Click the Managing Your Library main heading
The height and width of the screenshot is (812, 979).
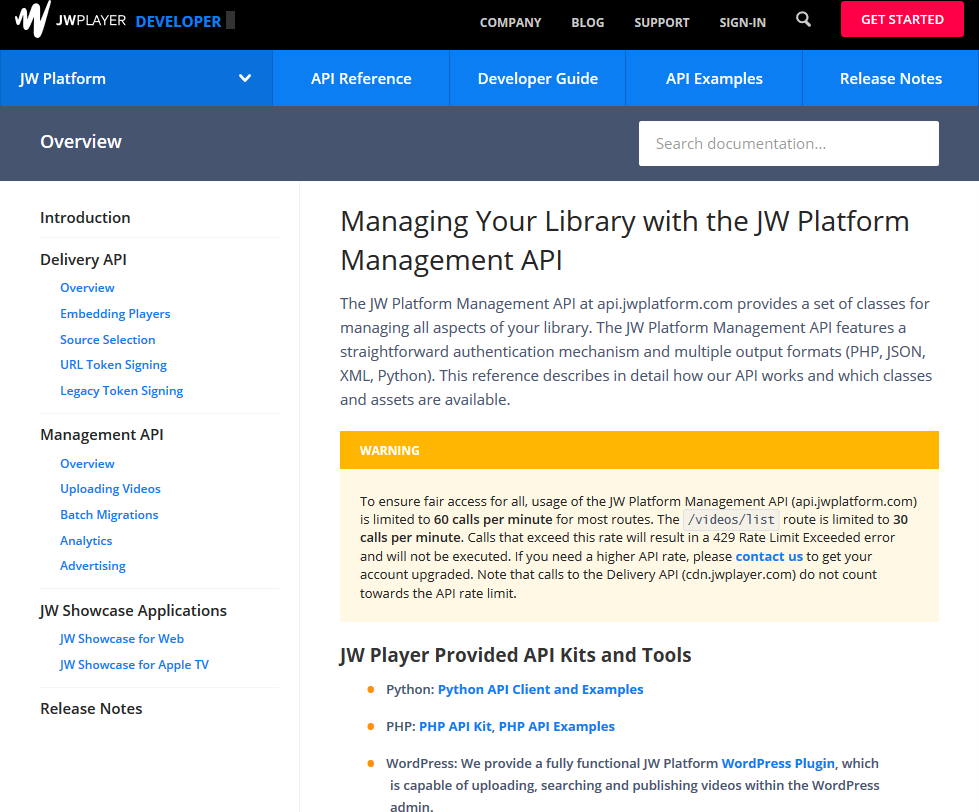pos(624,240)
